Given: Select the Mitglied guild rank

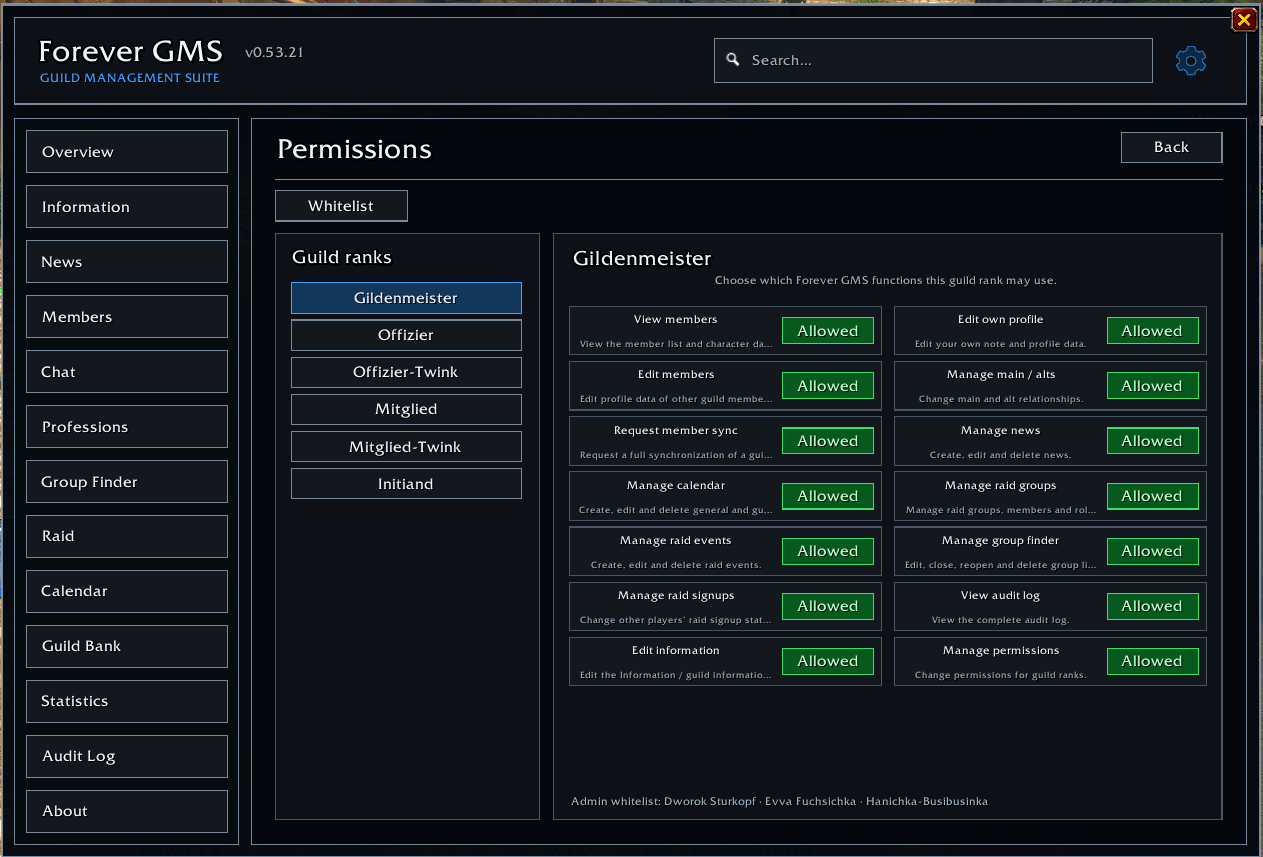Looking at the screenshot, I should point(406,409).
